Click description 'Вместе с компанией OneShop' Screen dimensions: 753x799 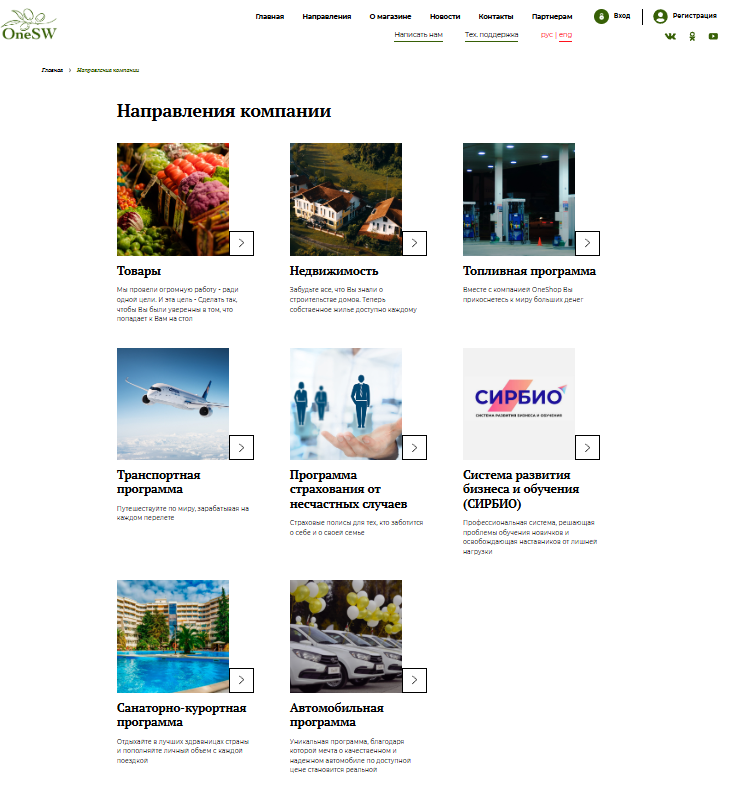click(523, 295)
